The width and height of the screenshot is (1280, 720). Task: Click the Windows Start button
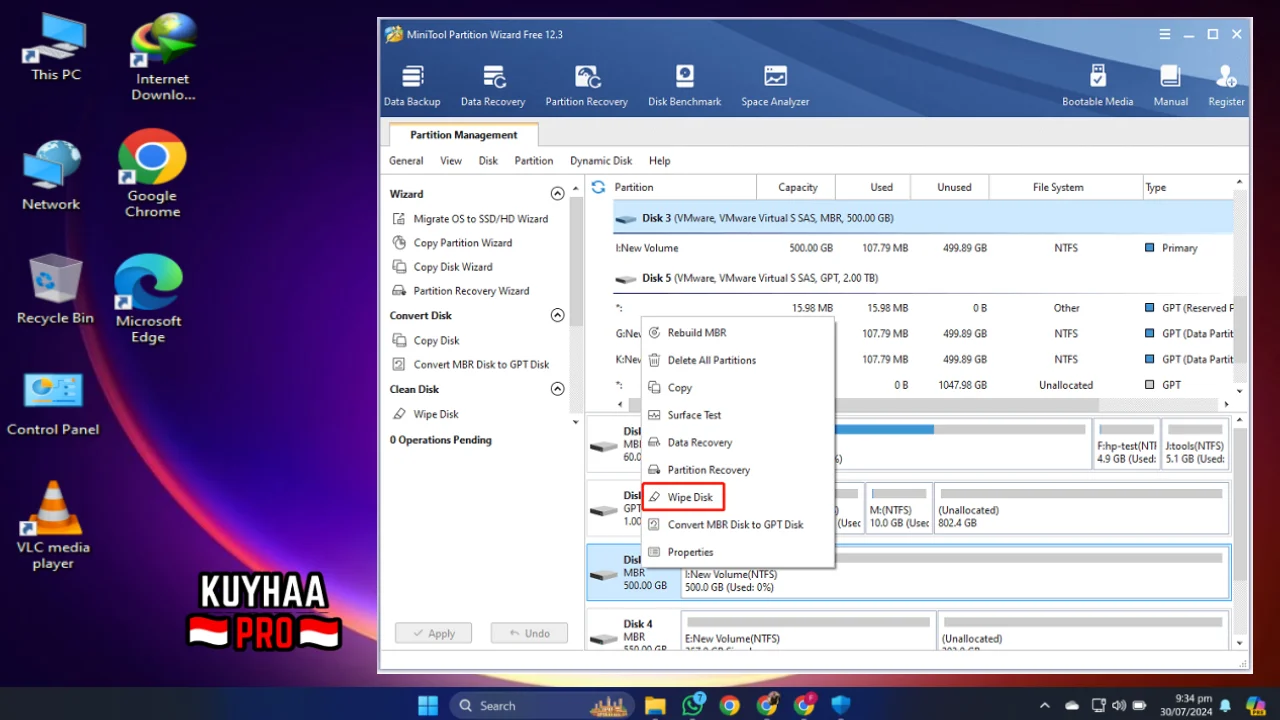(428, 705)
